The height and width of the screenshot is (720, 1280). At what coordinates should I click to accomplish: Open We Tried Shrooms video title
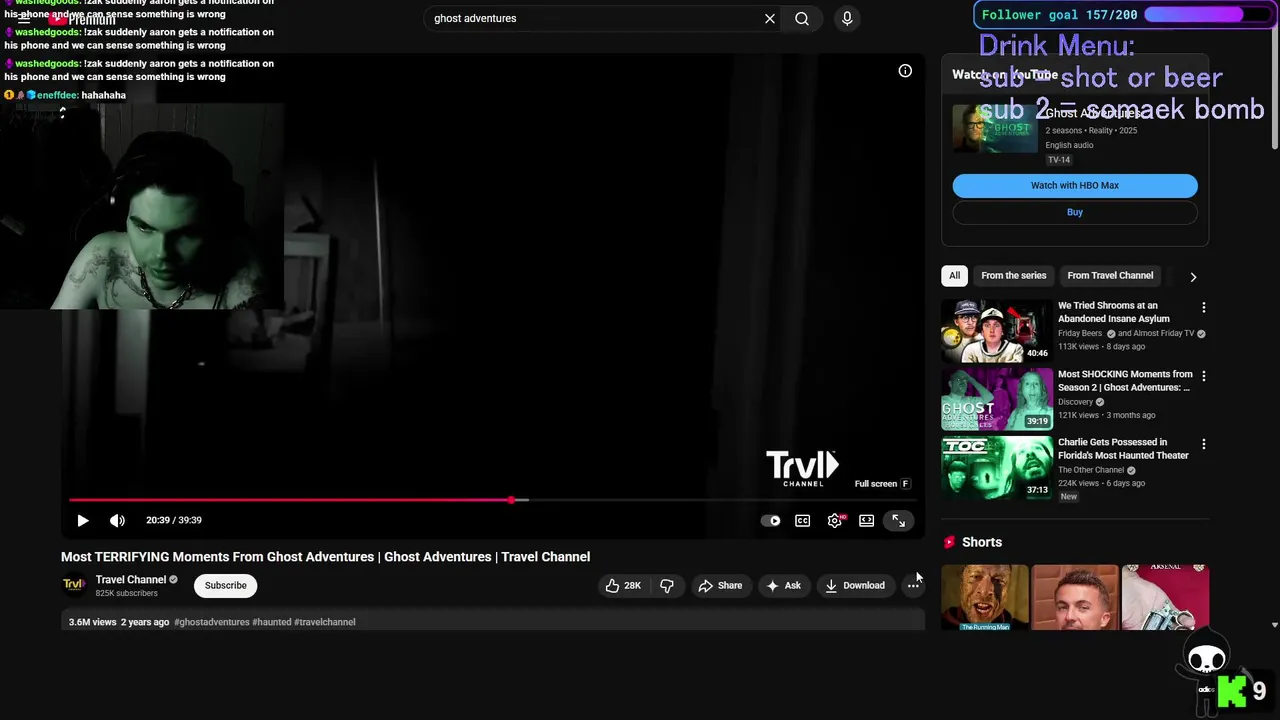click(x=1114, y=312)
